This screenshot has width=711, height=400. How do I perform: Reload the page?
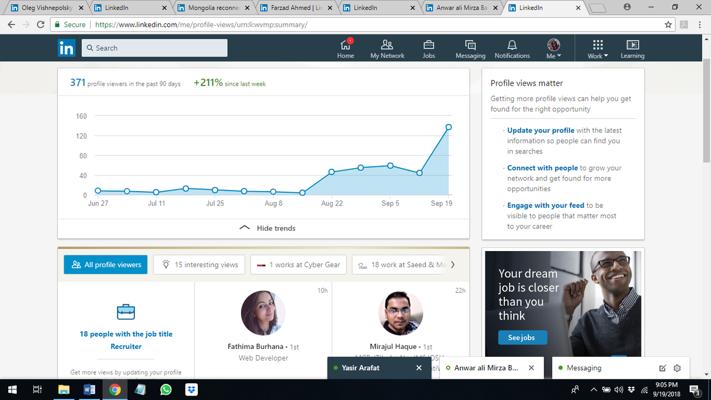point(40,24)
